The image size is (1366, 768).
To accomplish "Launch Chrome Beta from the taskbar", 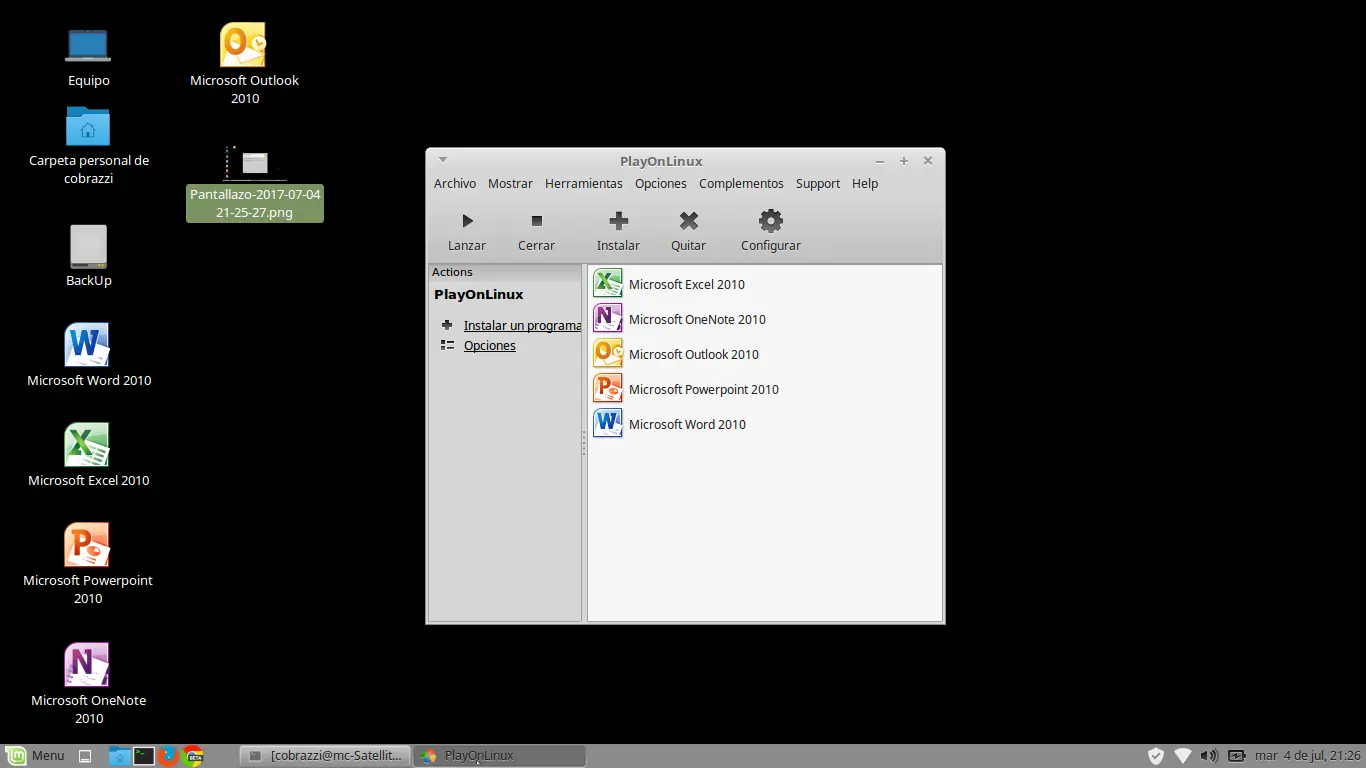I will click(x=194, y=756).
